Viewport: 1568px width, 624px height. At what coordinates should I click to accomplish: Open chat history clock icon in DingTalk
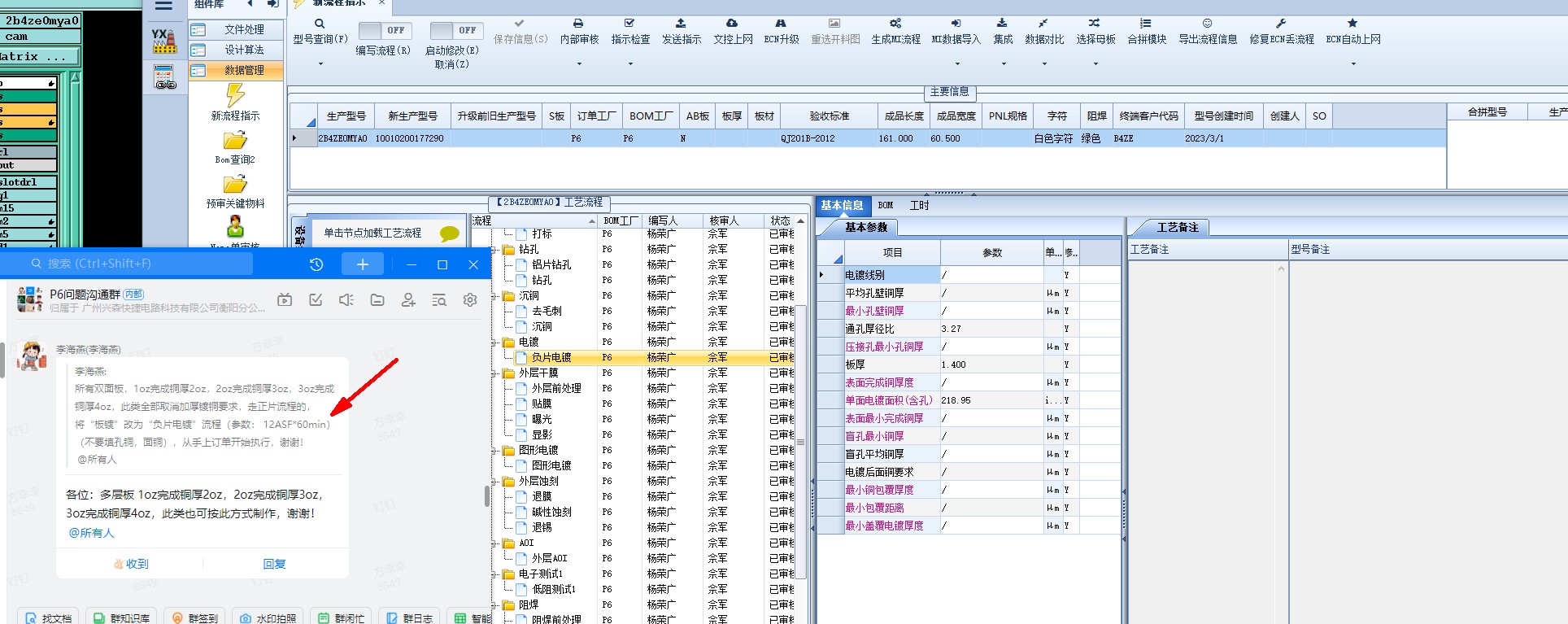point(316,264)
